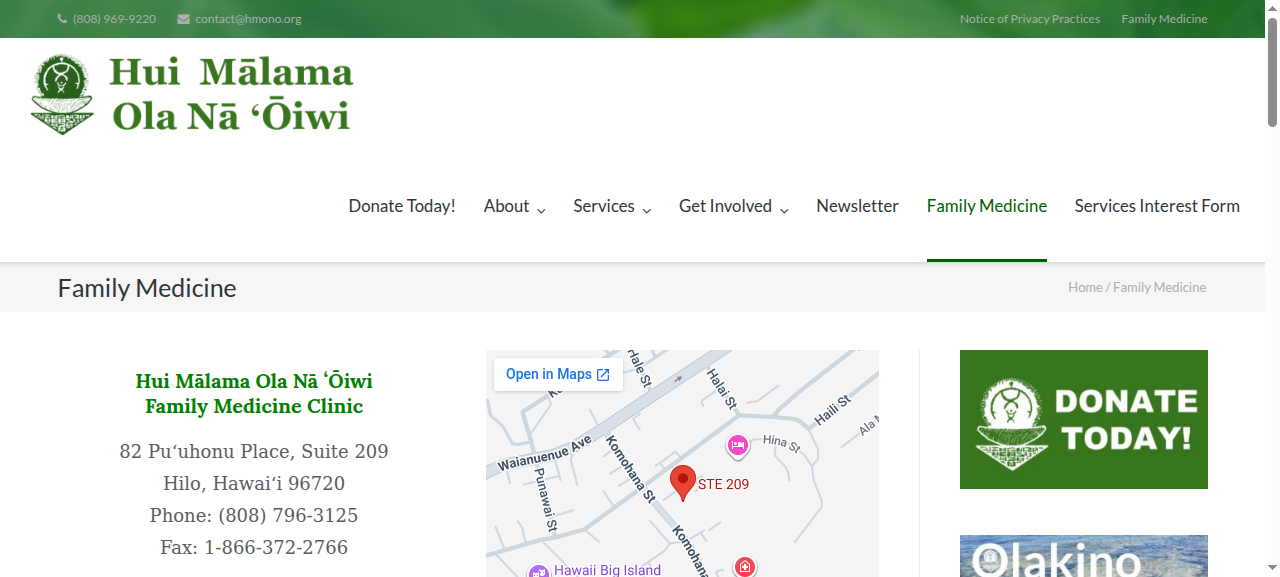
Task: Click the red medical marker on map
Action: (744, 567)
